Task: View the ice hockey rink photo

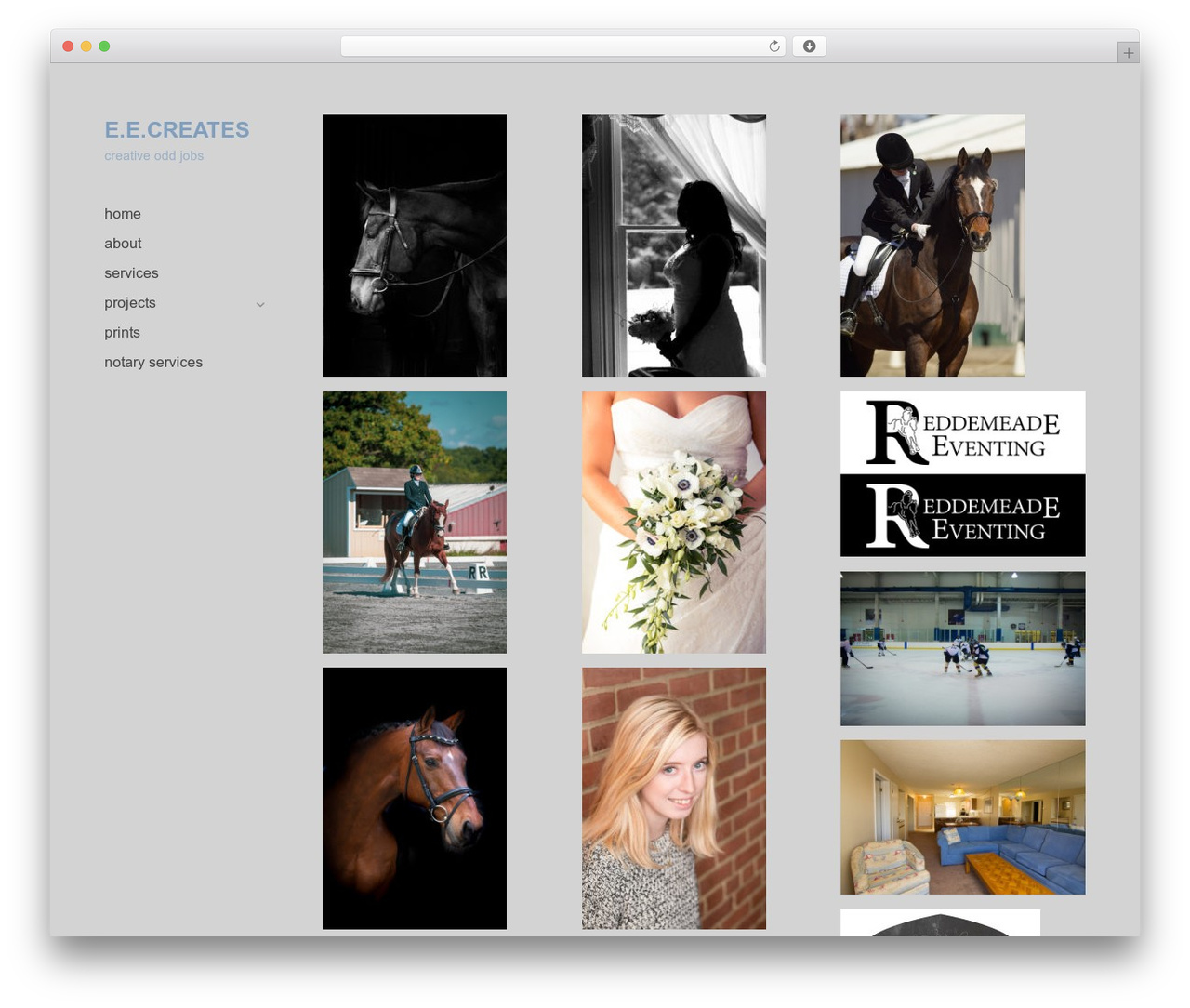Action: [x=962, y=649]
